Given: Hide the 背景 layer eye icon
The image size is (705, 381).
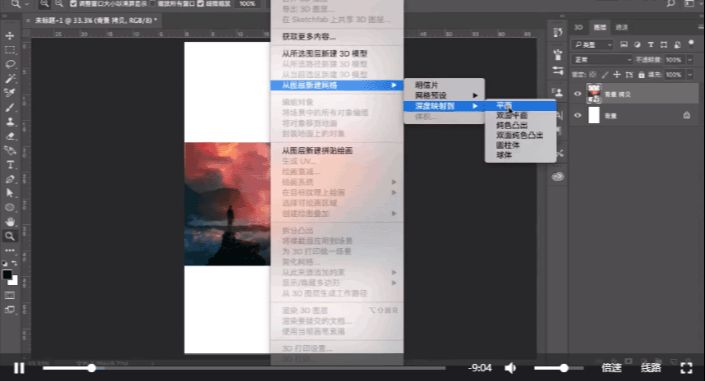Looking at the screenshot, I should tap(578, 116).
